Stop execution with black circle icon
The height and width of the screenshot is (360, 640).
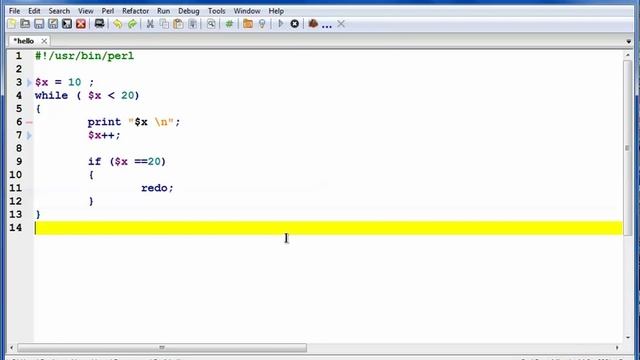click(294, 24)
